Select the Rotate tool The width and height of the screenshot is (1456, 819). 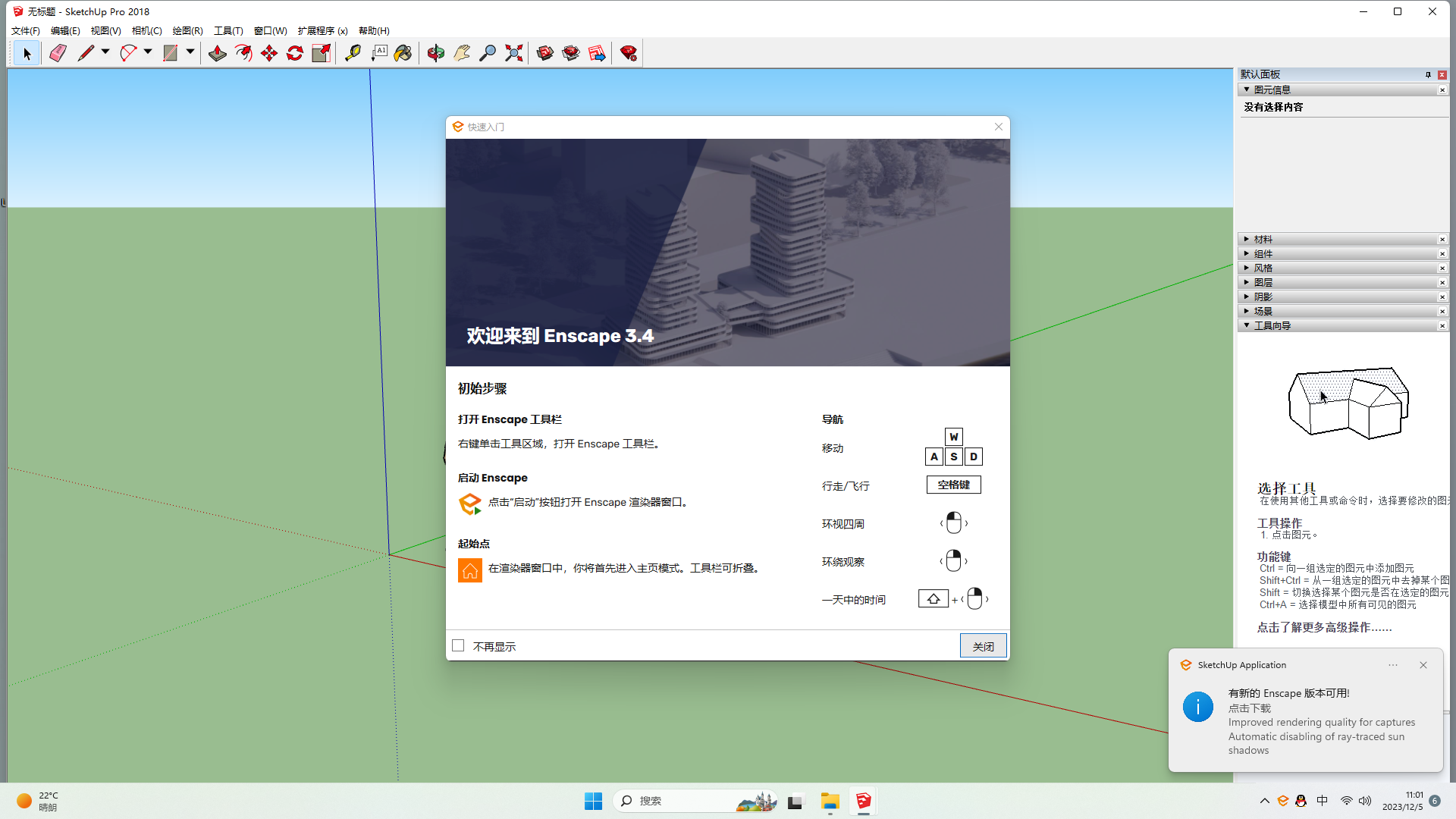pyautogui.click(x=295, y=53)
